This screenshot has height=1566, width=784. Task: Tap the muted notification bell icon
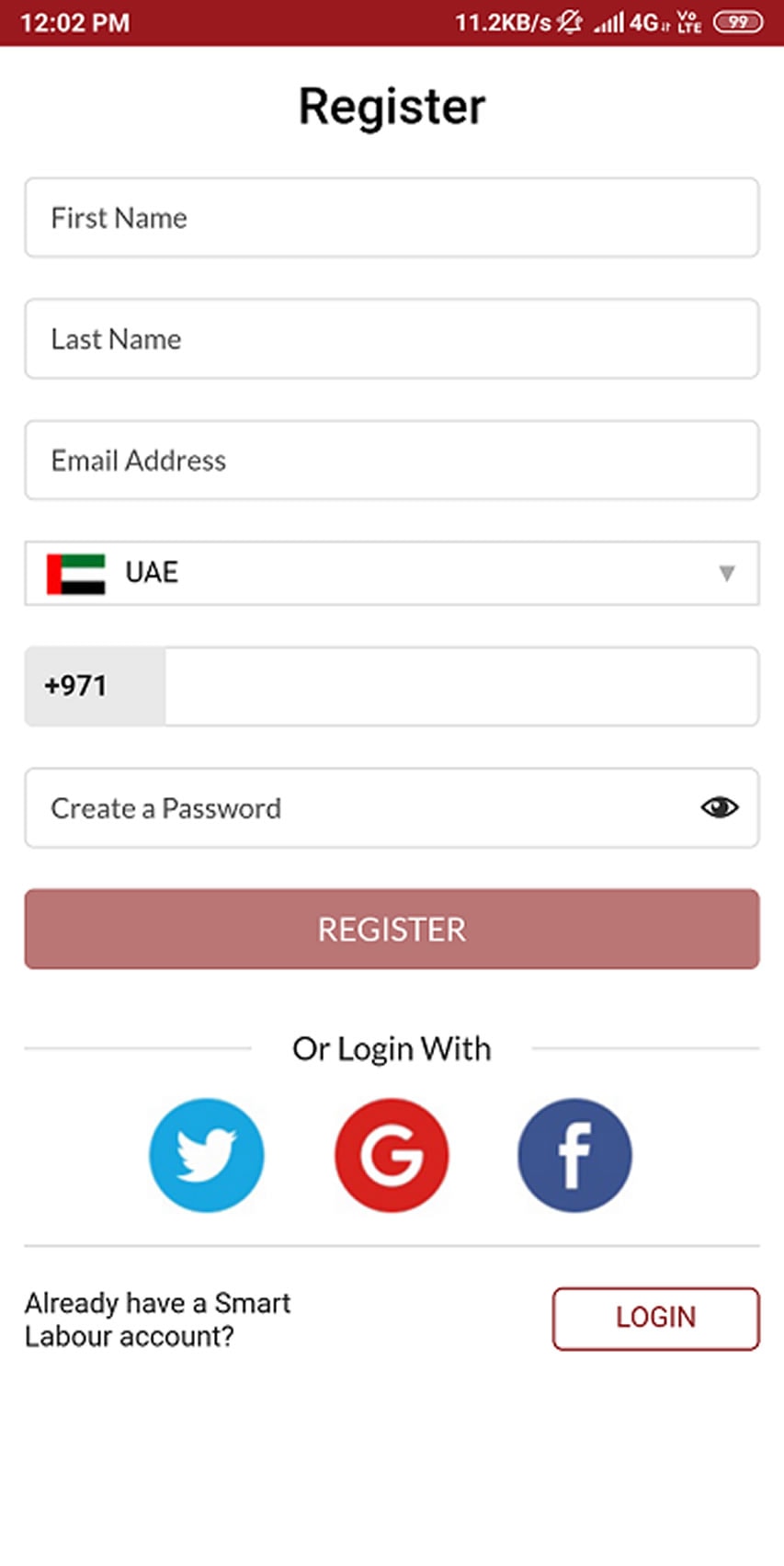(x=570, y=22)
